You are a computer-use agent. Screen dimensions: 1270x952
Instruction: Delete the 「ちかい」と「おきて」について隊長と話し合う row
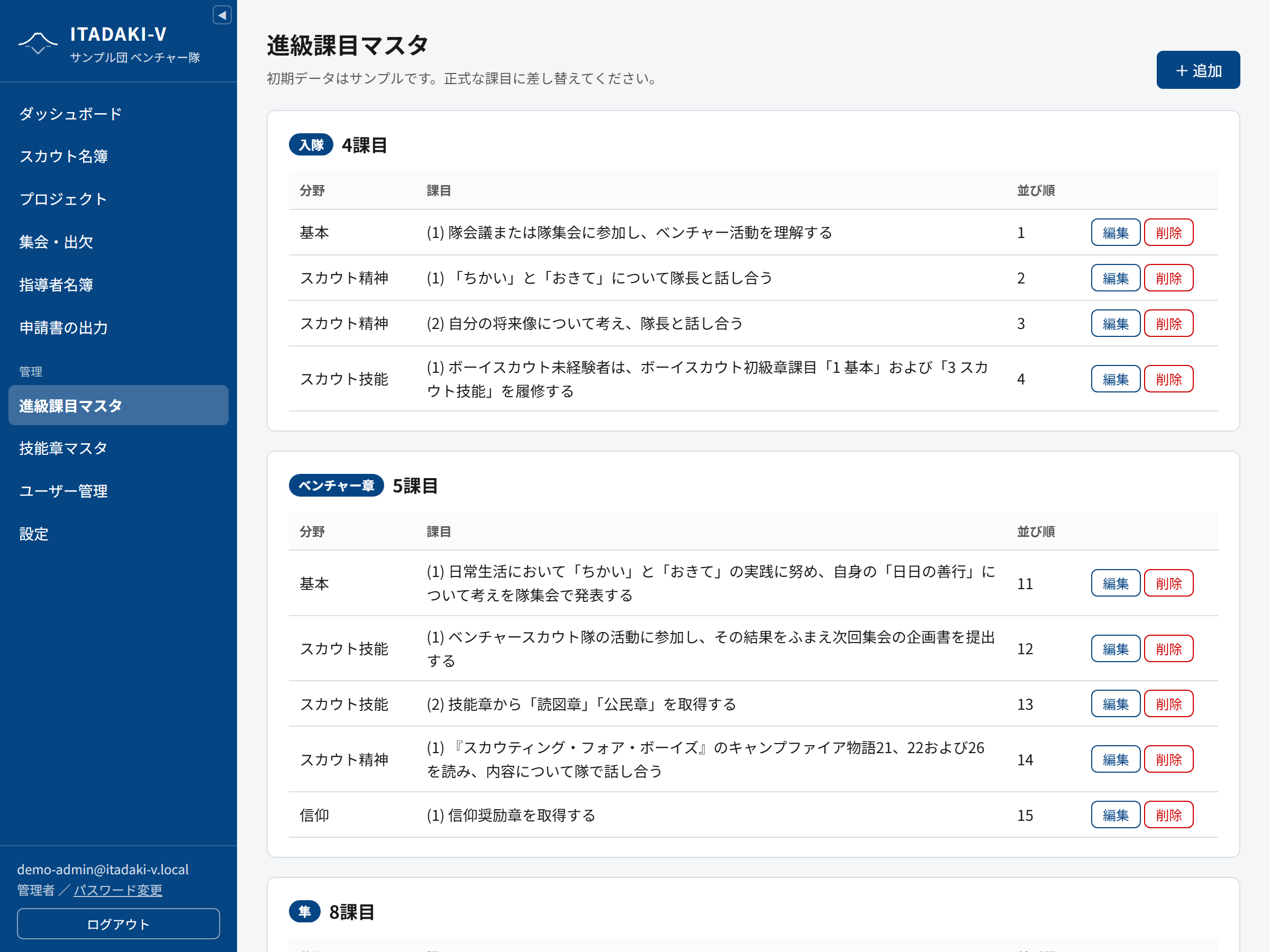click(x=1168, y=278)
